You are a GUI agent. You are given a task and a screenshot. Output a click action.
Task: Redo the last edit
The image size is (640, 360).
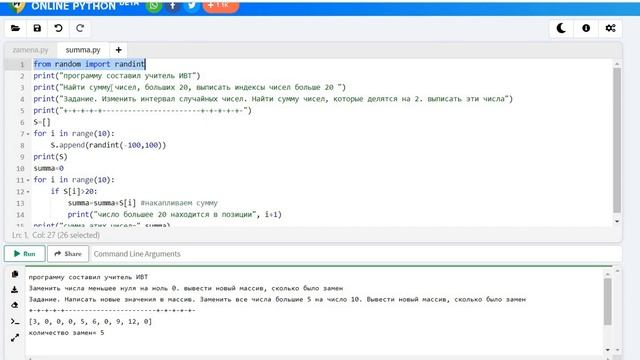[80, 28]
